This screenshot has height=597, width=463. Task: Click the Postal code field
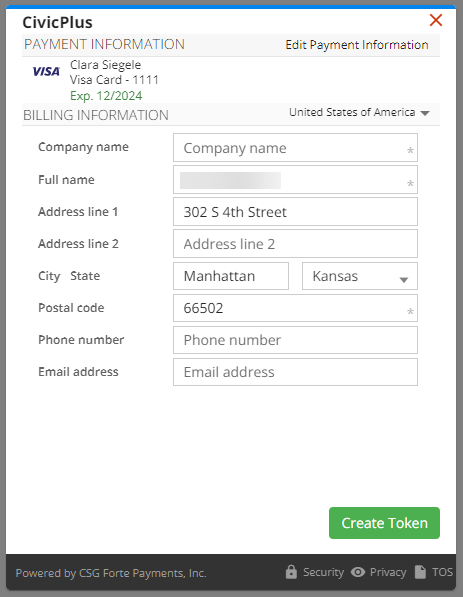[295, 308]
